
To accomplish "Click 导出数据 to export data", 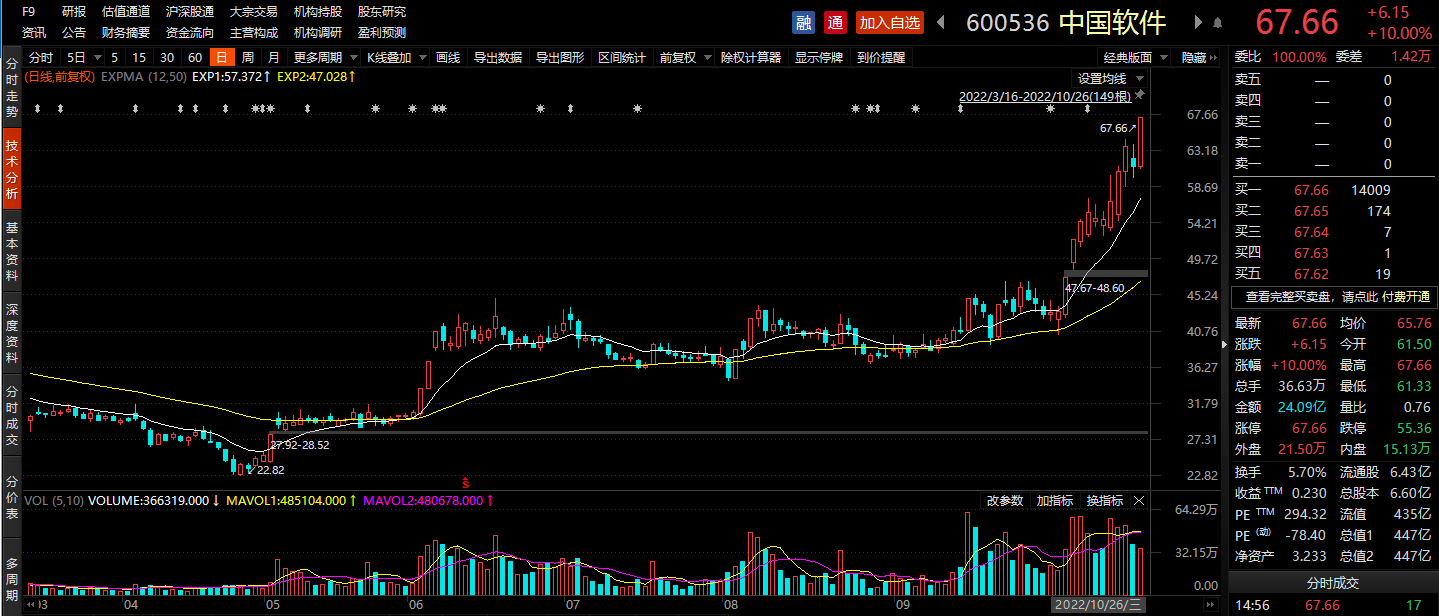I will coord(498,58).
